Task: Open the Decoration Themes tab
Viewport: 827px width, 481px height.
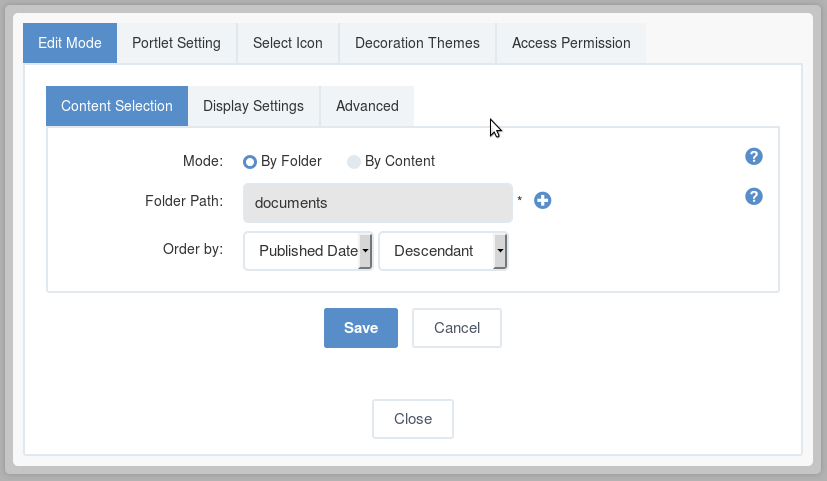Action: (x=417, y=43)
